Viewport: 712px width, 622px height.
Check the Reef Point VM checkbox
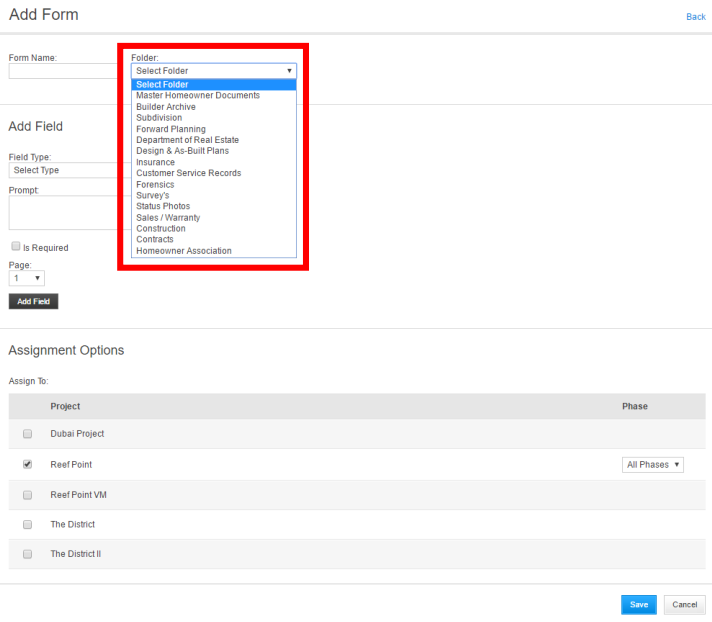click(x=28, y=495)
